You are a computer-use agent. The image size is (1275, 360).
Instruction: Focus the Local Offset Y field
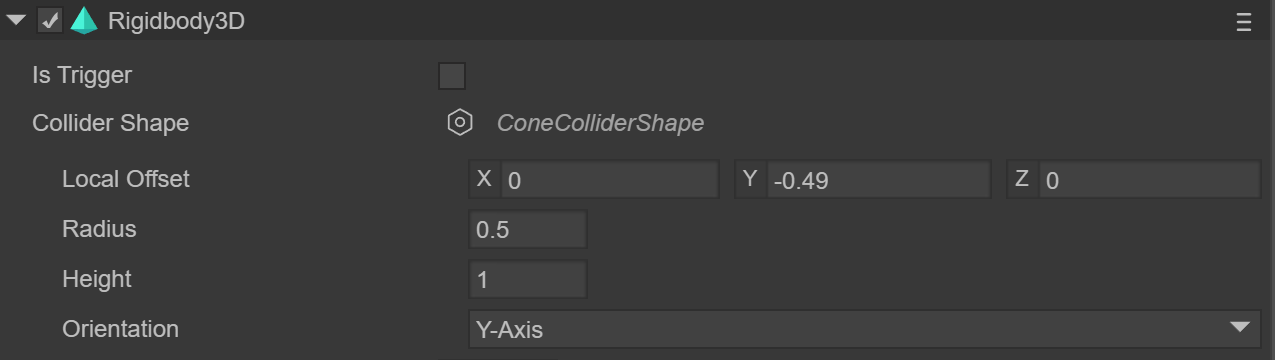click(878, 180)
